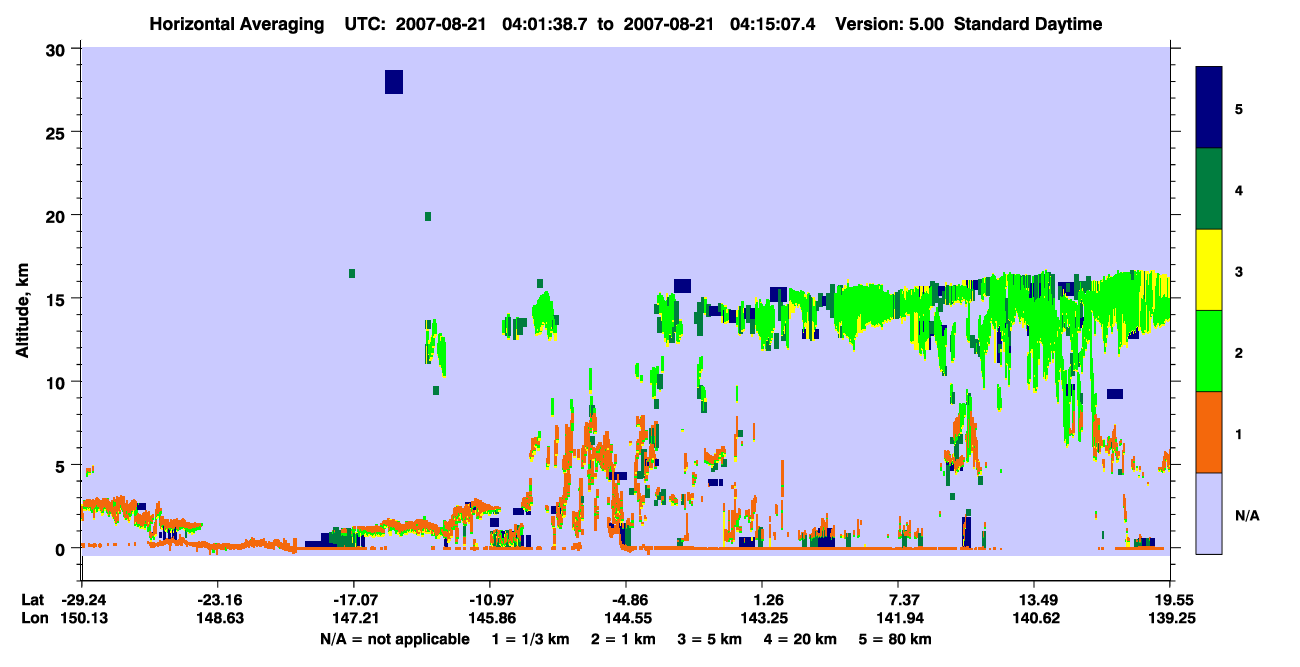The width and height of the screenshot is (1300, 667).
Task: Click the end time '04:15:07.4'
Action: point(773,24)
